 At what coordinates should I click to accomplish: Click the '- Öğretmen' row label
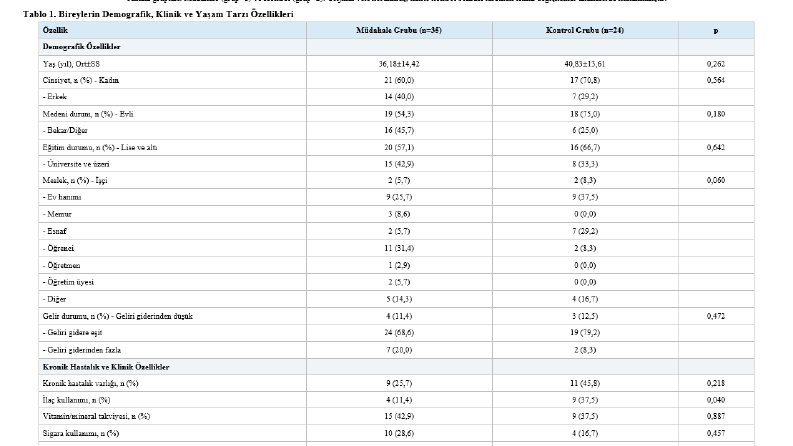(62, 265)
